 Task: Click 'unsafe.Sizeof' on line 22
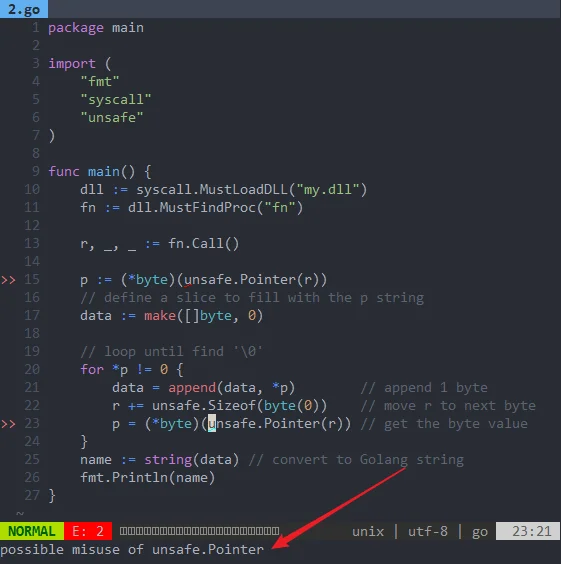[x=204, y=405]
